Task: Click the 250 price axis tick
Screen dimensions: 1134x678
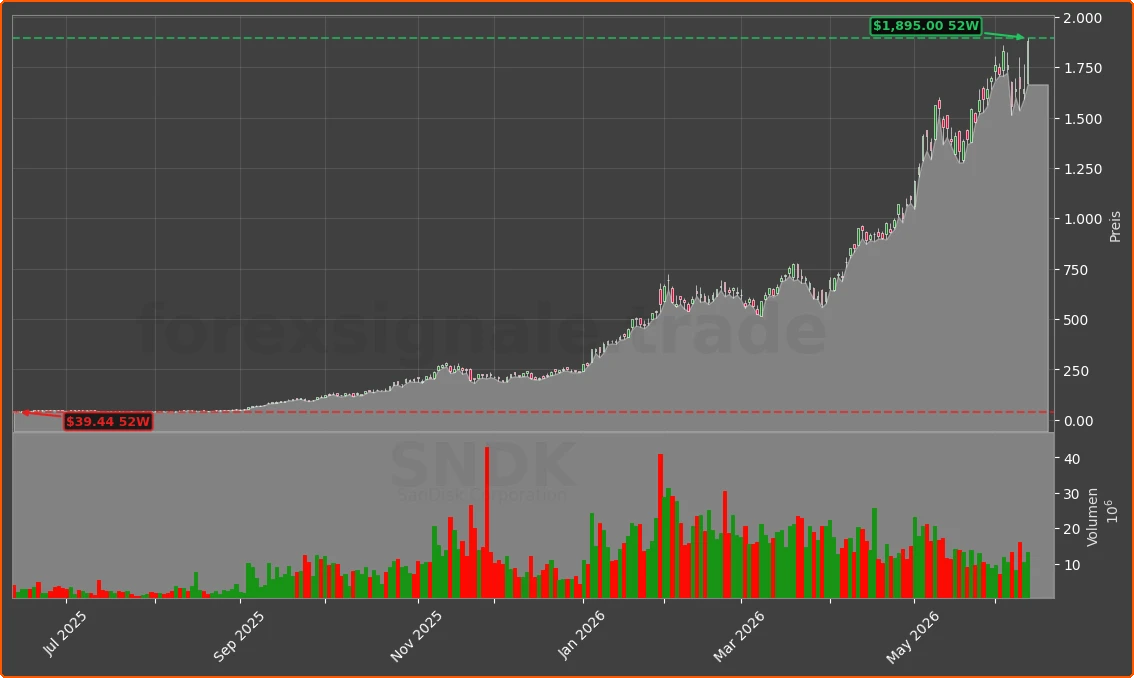Action: [x=1075, y=370]
